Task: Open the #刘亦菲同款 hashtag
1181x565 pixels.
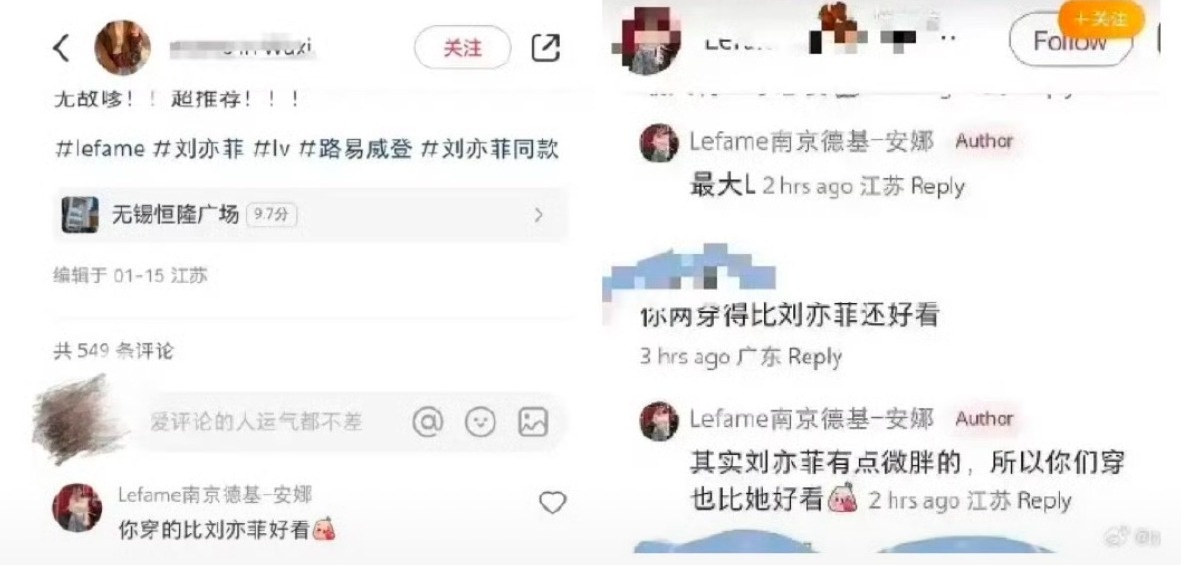Action: pos(490,148)
